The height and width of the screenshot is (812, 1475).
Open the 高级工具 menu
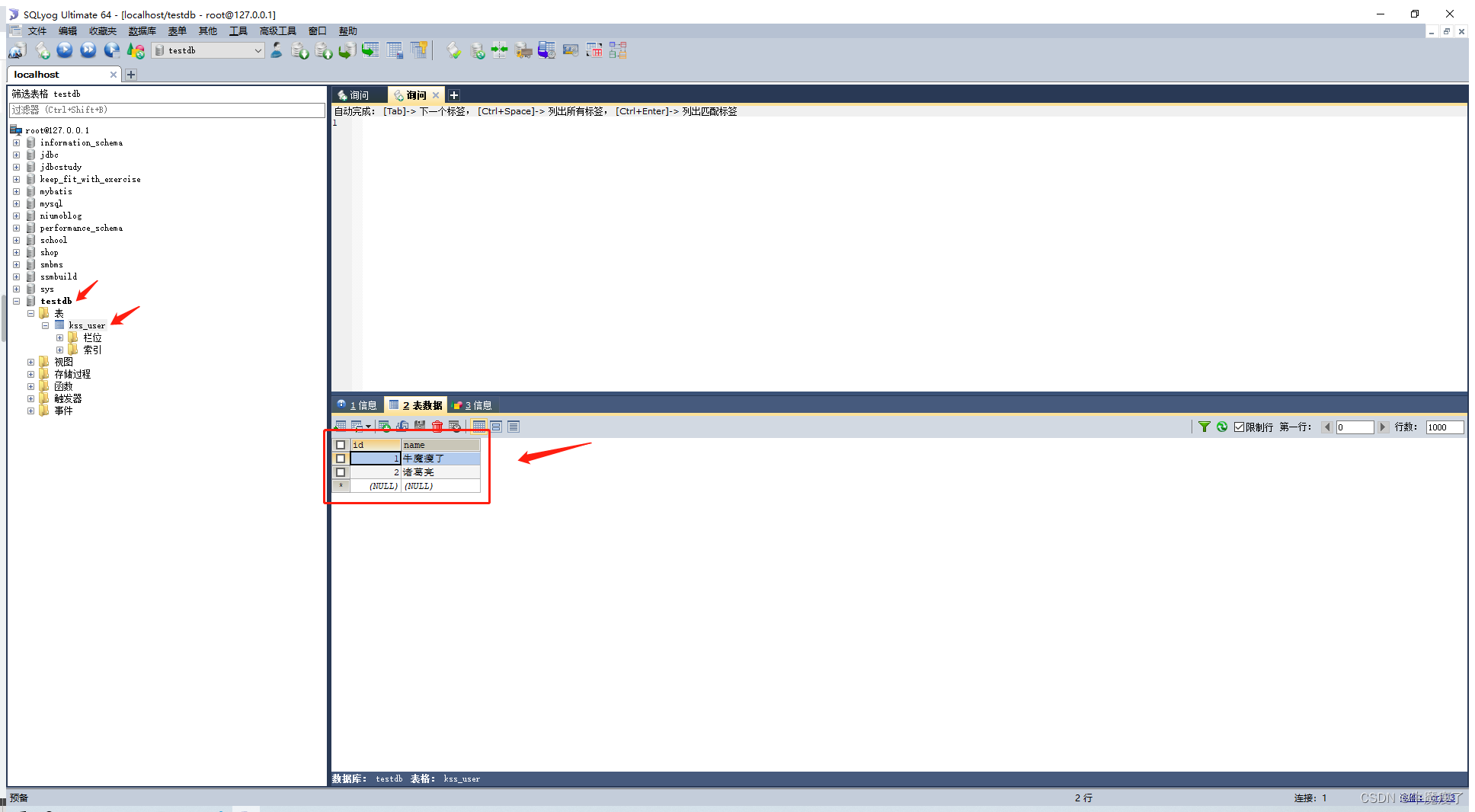coord(278,31)
